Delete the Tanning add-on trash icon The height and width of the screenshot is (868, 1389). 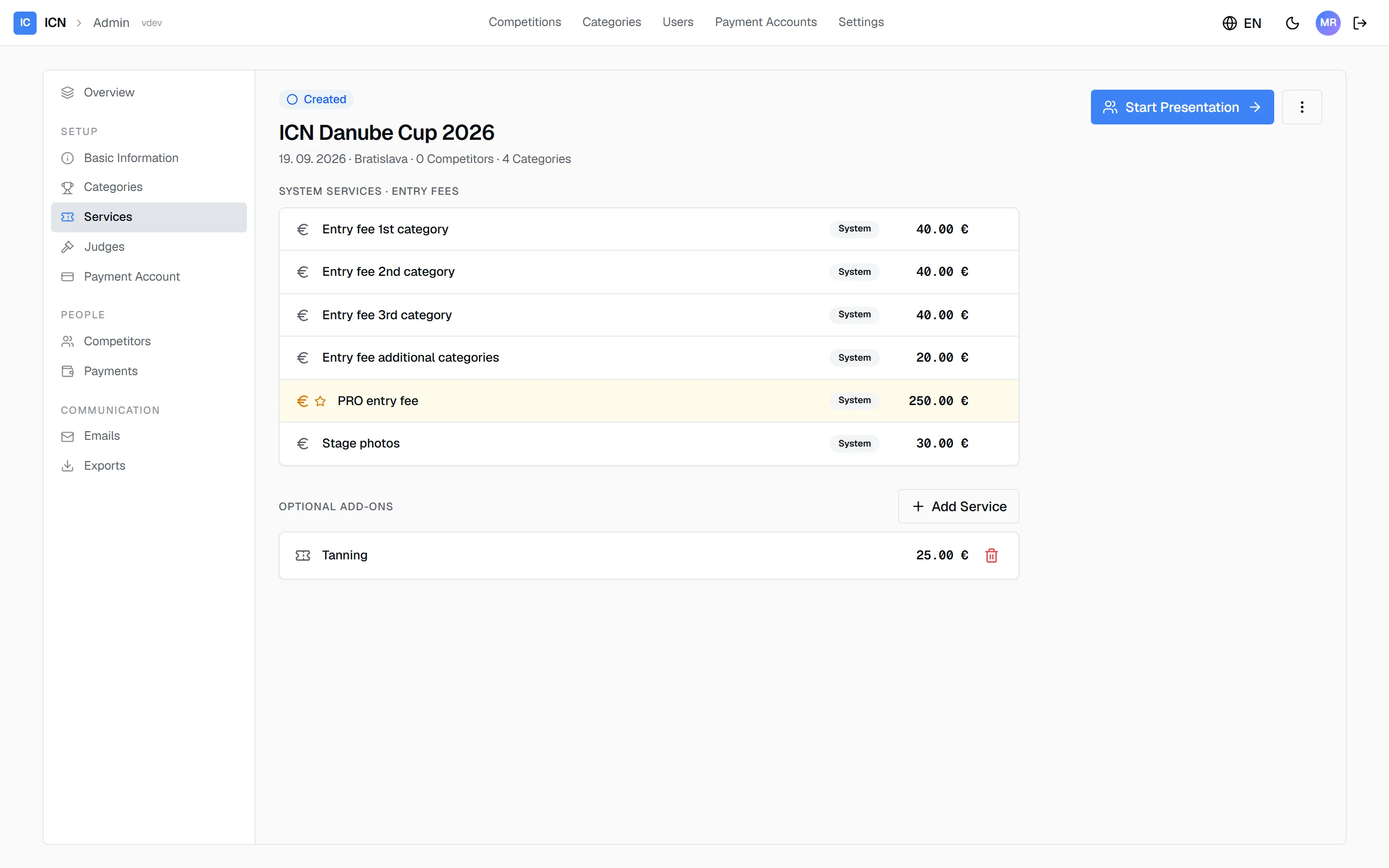pos(991,555)
